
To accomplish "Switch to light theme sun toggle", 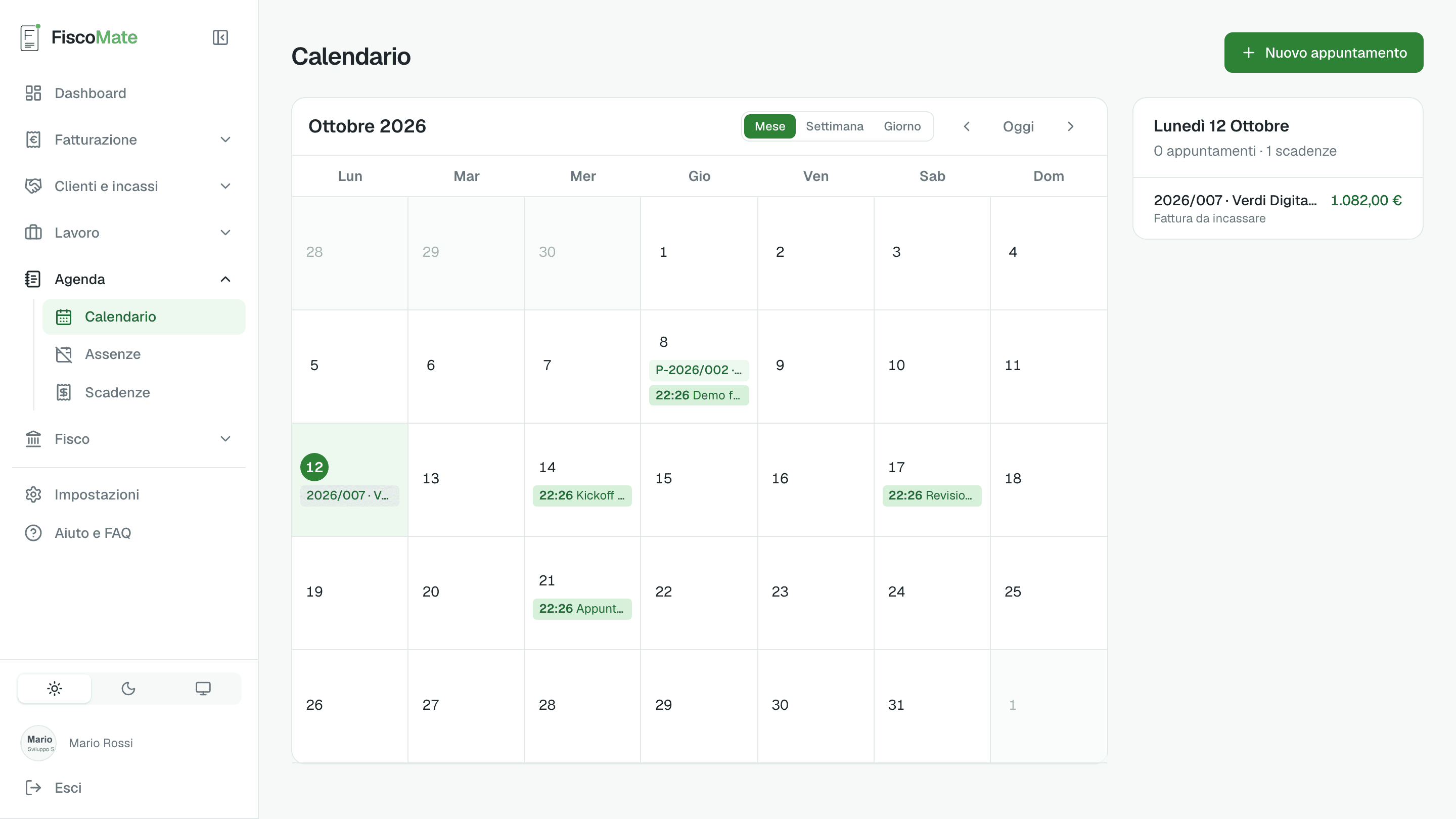I will pyautogui.click(x=54, y=689).
